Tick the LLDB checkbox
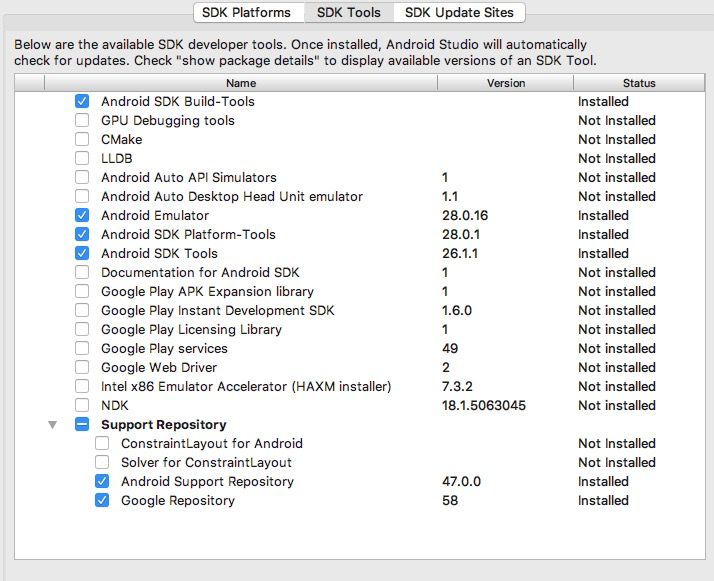714x581 pixels. click(82, 158)
